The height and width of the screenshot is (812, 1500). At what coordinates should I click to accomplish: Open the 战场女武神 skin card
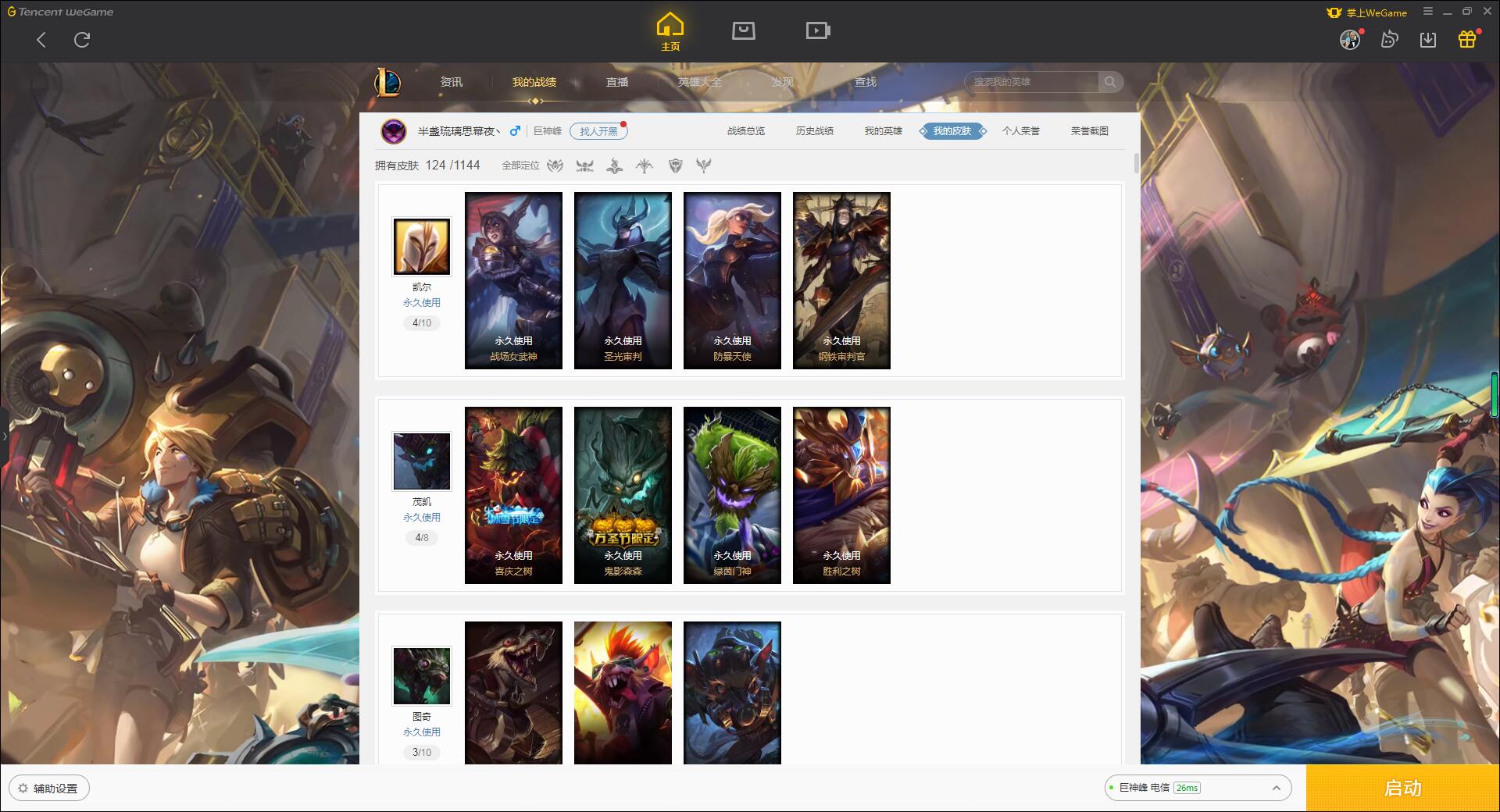tap(513, 280)
